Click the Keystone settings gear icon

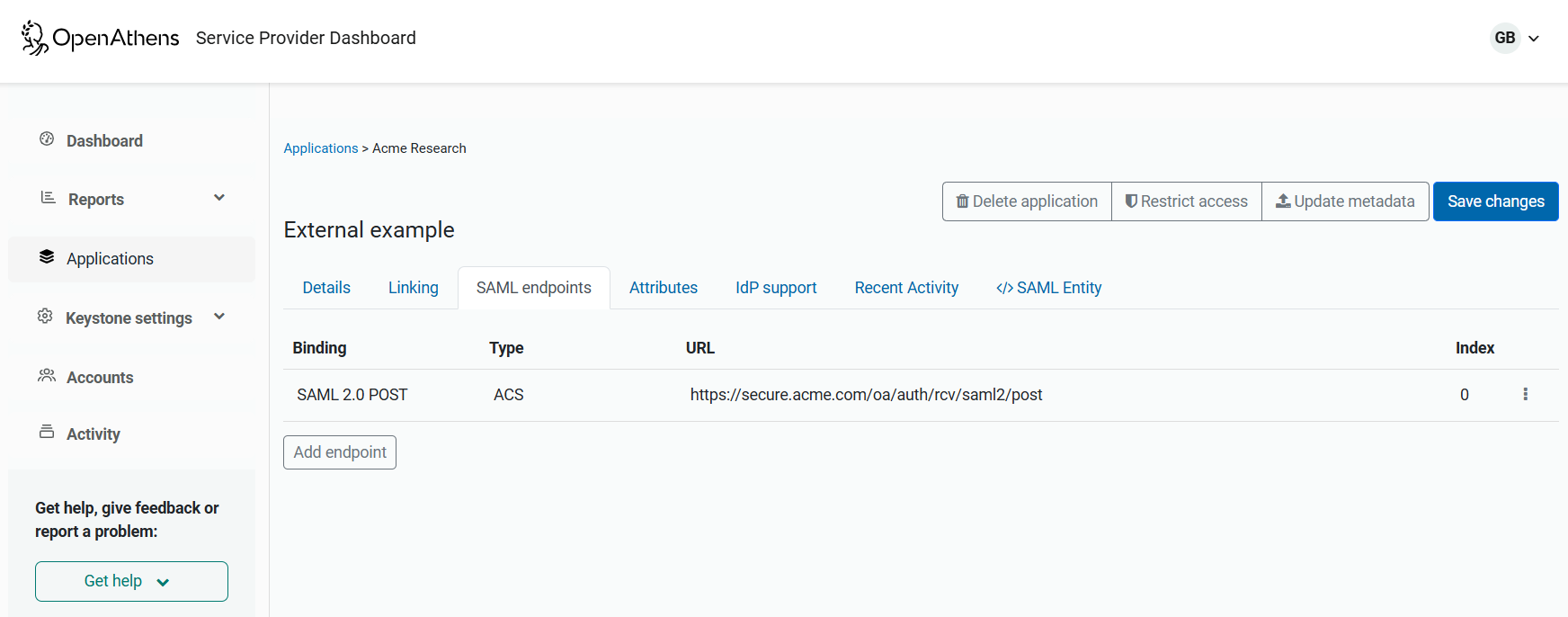pos(45,316)
